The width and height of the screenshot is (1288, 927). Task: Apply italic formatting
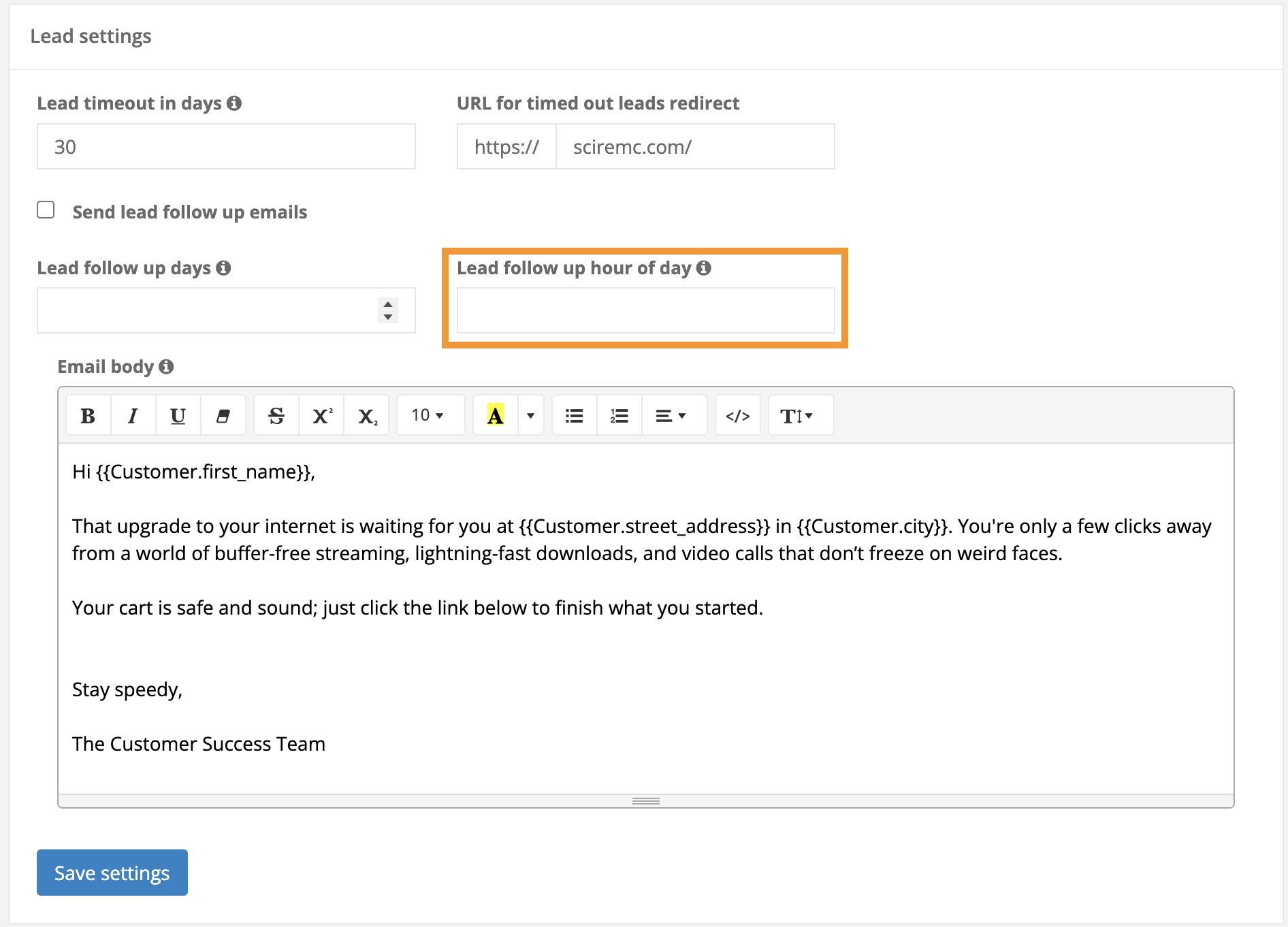click(132, 414)
